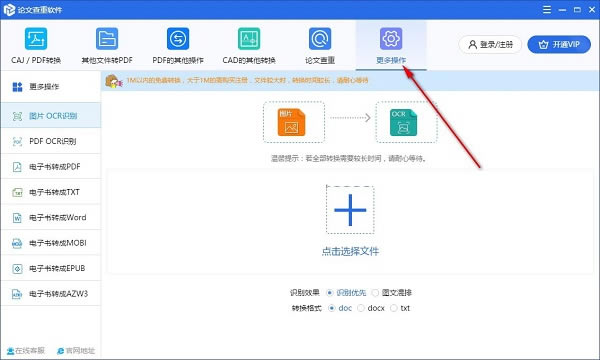
Task: Click the 更多操作 sidebar header text
Action: 44,87
